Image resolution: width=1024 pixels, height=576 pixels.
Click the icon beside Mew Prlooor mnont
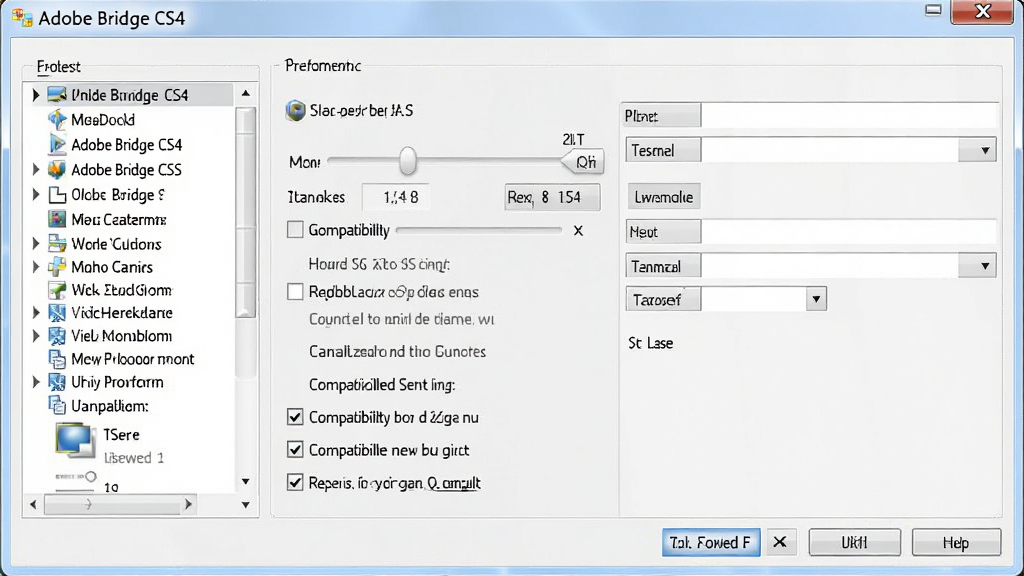click(57, 359)
